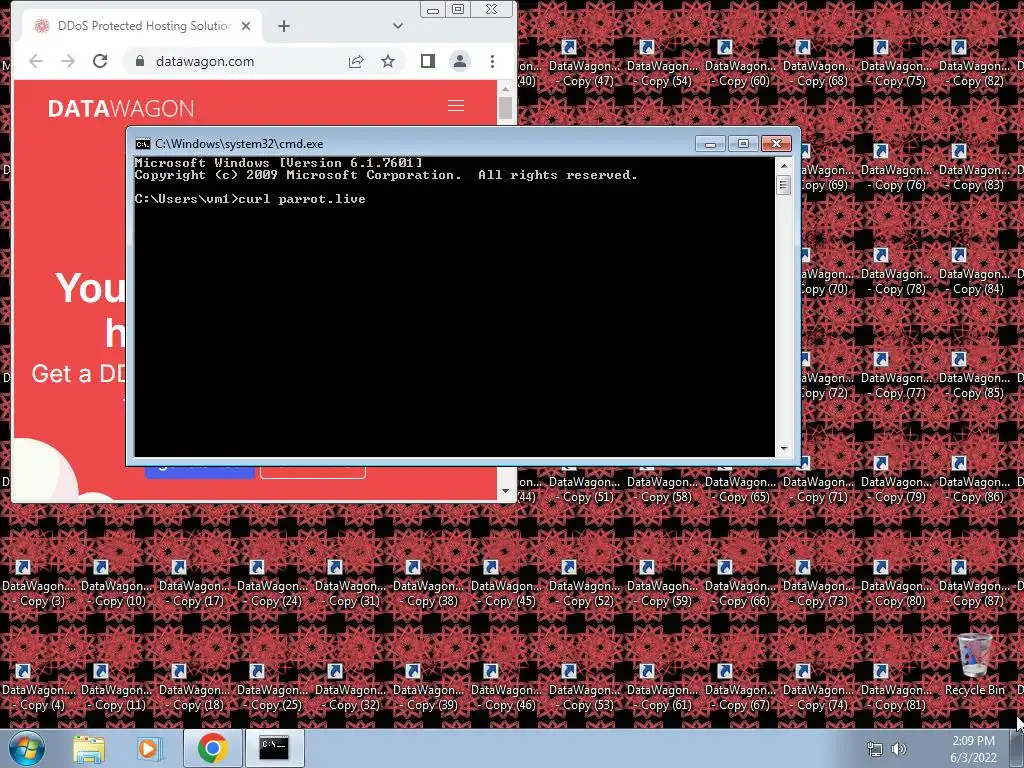
Task: Select the DataWagon - Copy (82) shortcut
Action: tap(974, 64)
